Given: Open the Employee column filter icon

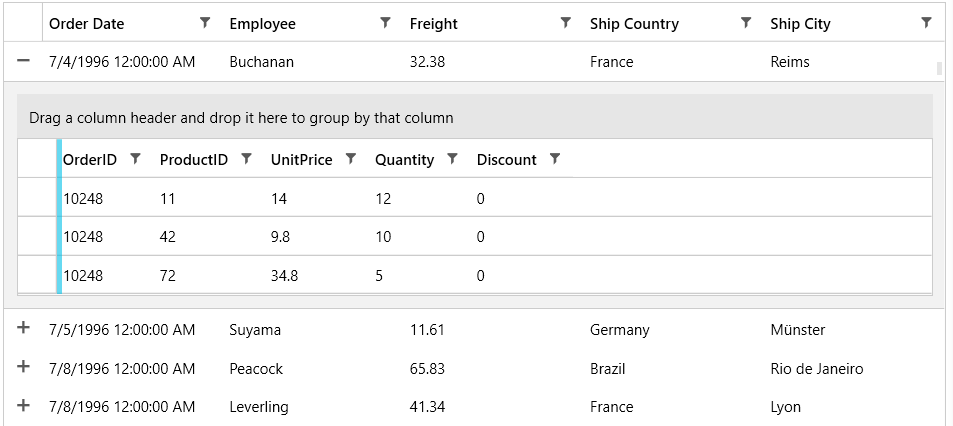Looking at the screenshot, I should pos(385,22).
